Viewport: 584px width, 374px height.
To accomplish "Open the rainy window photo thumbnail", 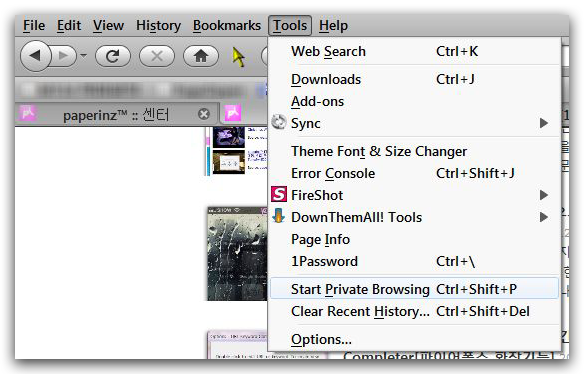I will tap(237, 254).
